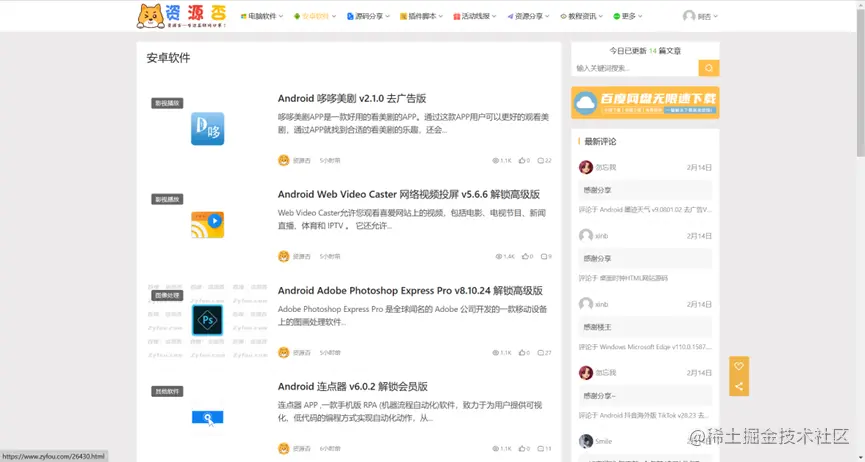Click the share floating button

(x=739, y=386)
